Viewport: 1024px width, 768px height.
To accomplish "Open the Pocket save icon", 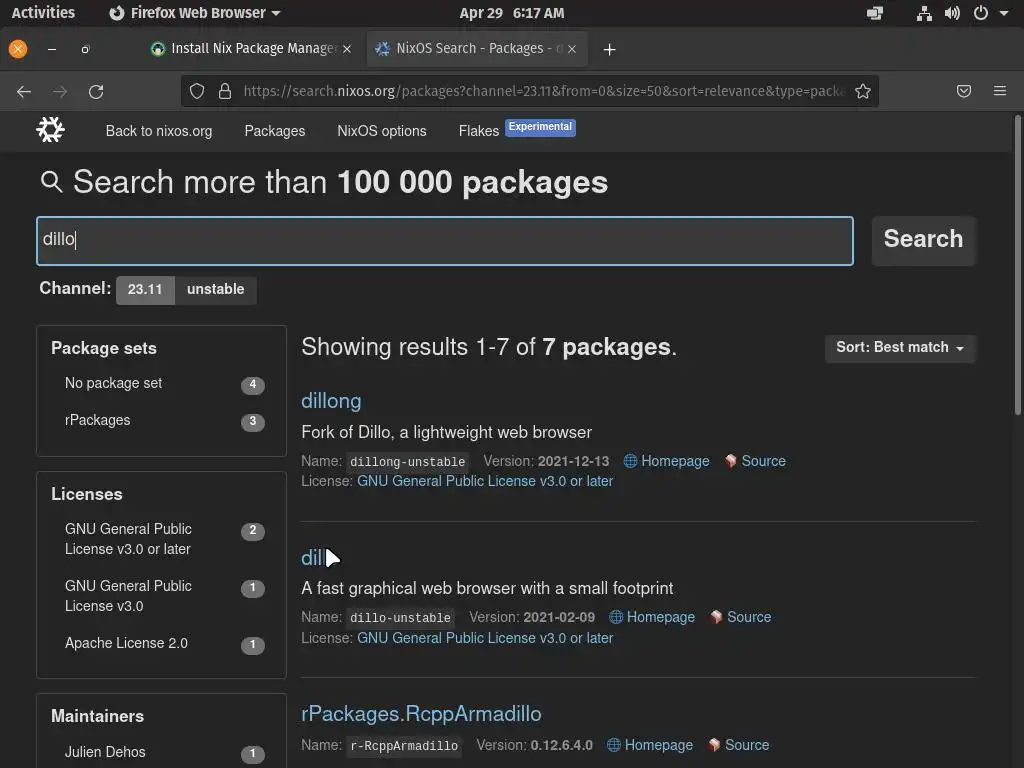I will point(964,91).
